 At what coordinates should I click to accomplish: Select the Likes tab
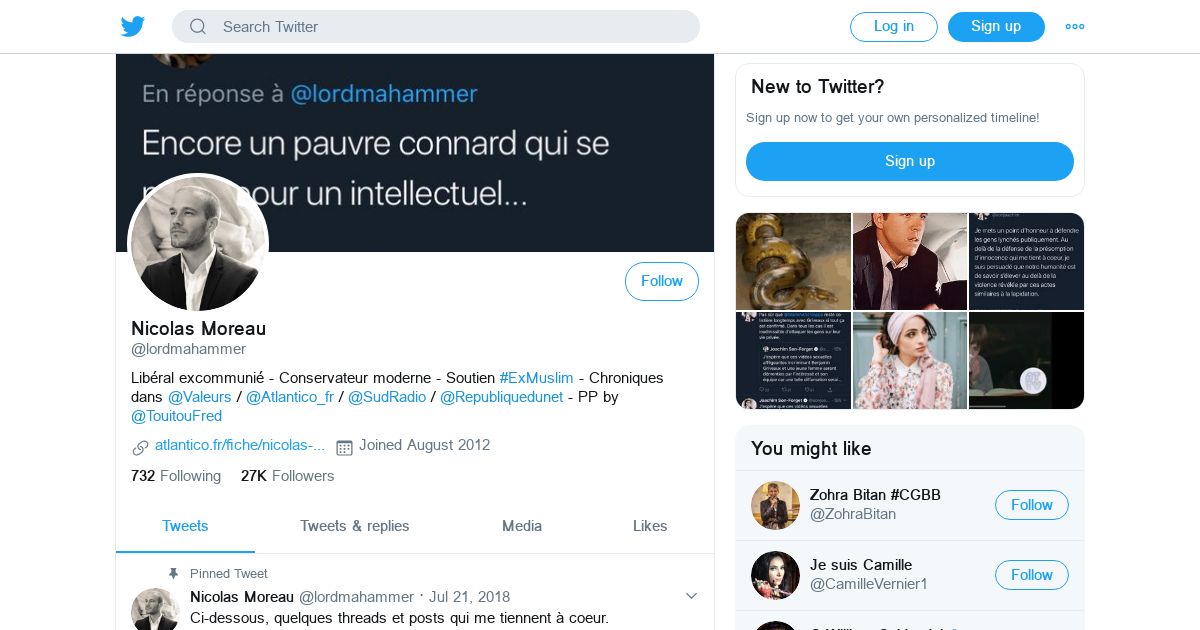(650, 526)
